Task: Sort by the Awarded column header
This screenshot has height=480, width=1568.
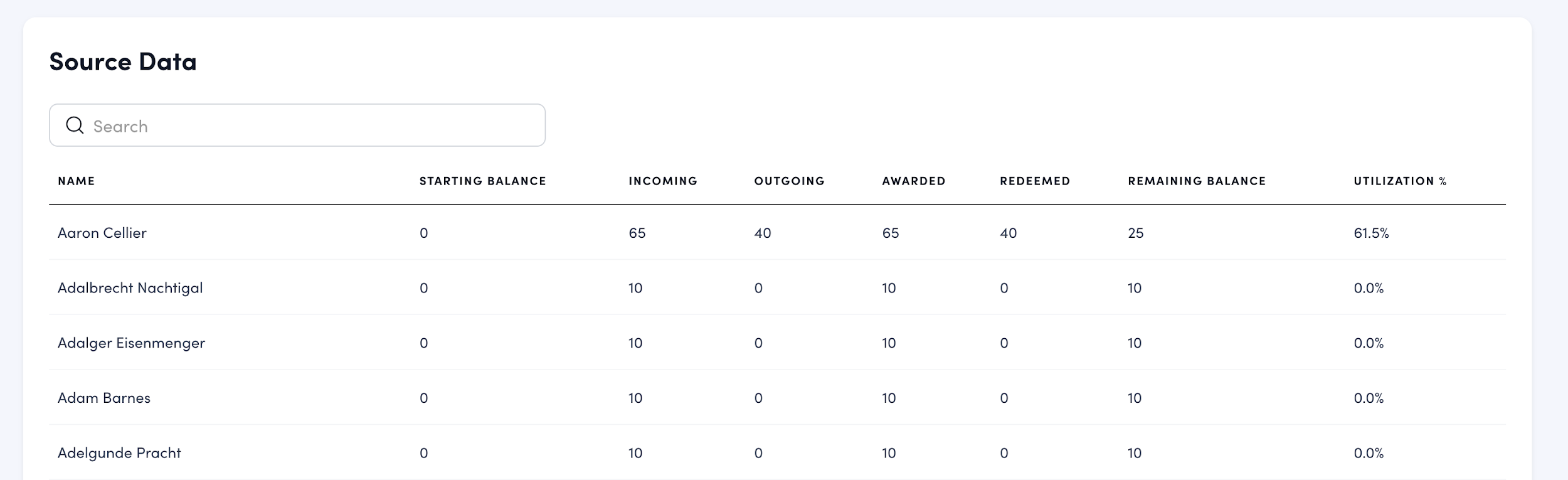Action: coord(913,181)
